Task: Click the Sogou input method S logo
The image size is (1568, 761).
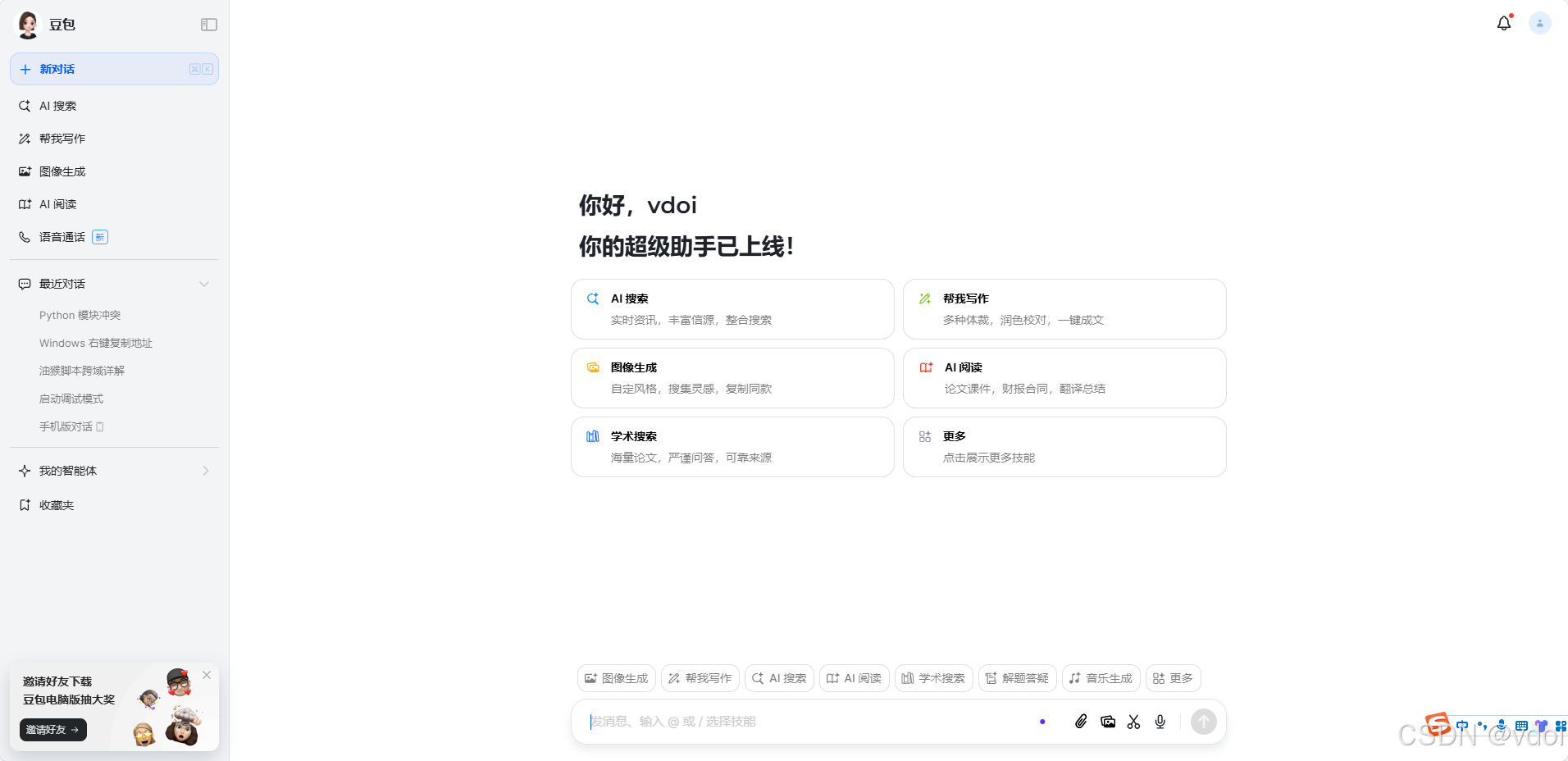Action: 1438,724
